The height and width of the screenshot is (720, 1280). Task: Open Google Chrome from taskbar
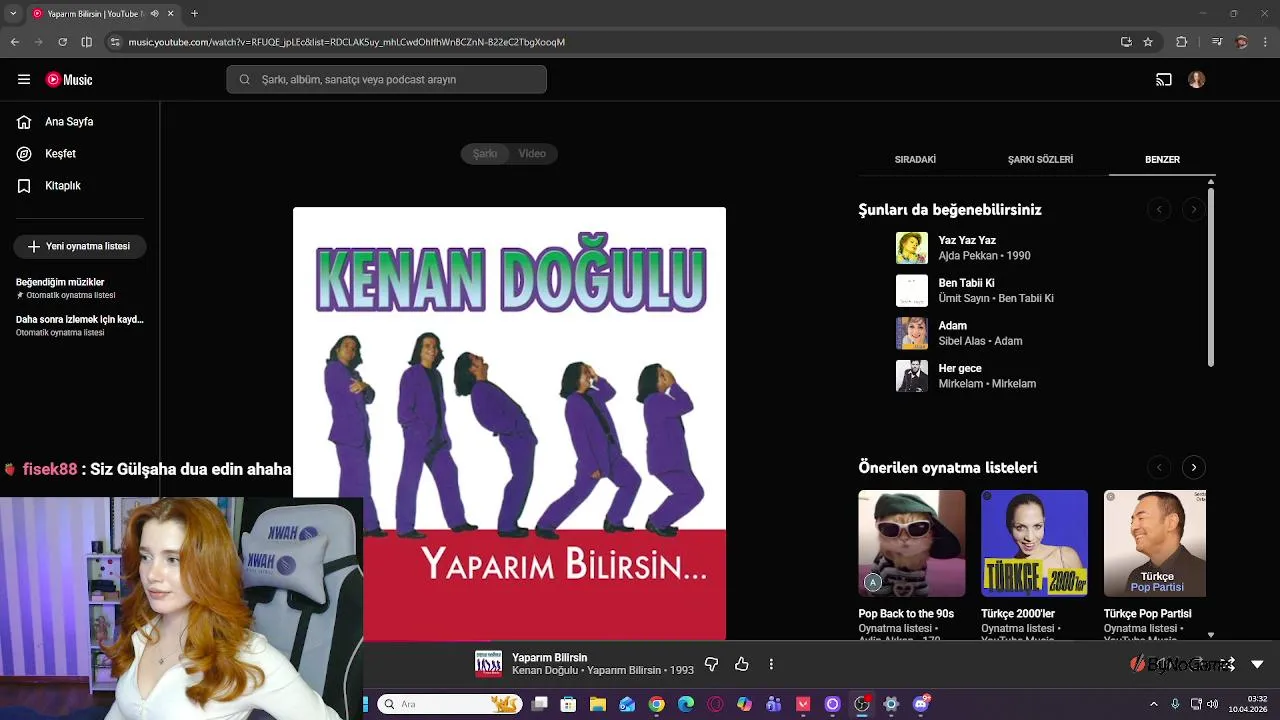[x=656, y=704]
